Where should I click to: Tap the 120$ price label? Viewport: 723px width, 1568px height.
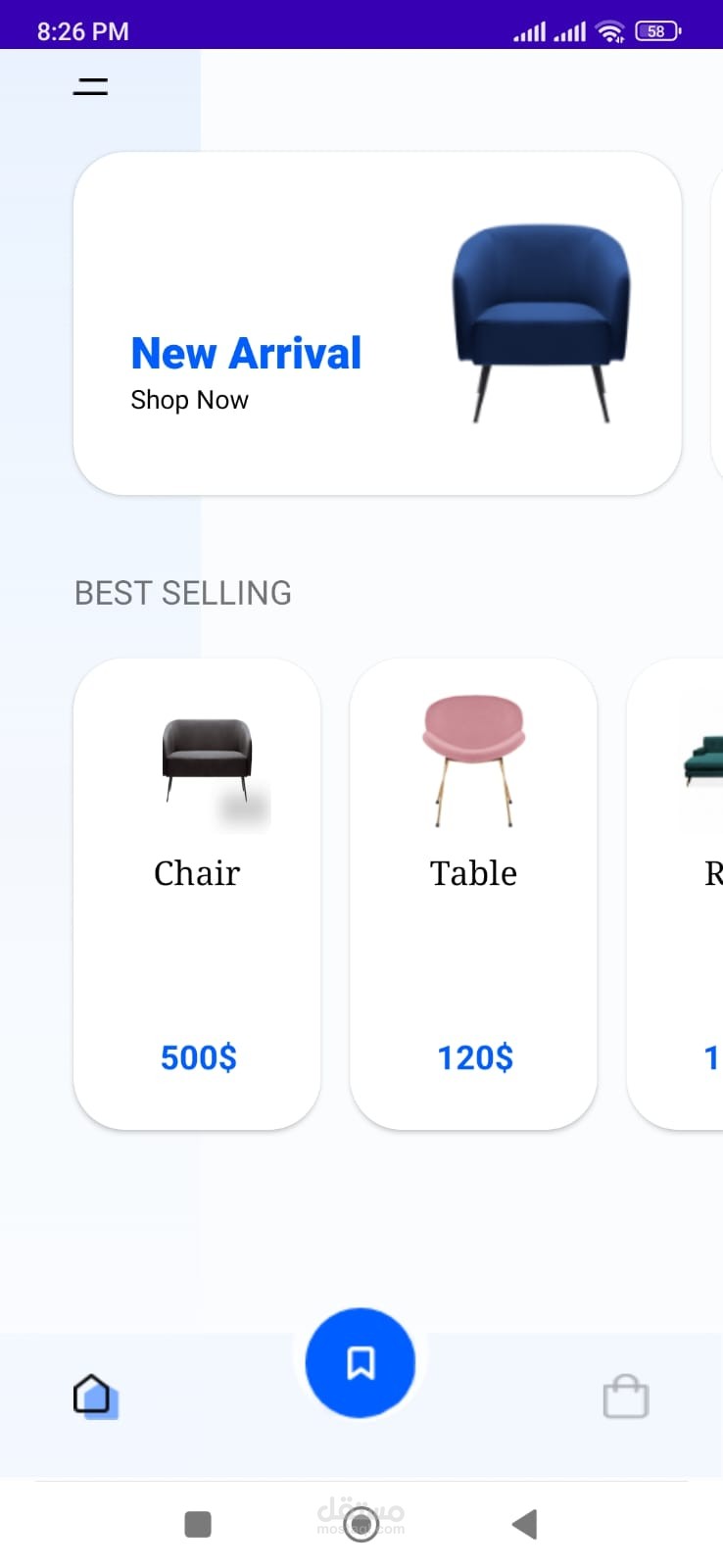click(x=474, y=1057)
